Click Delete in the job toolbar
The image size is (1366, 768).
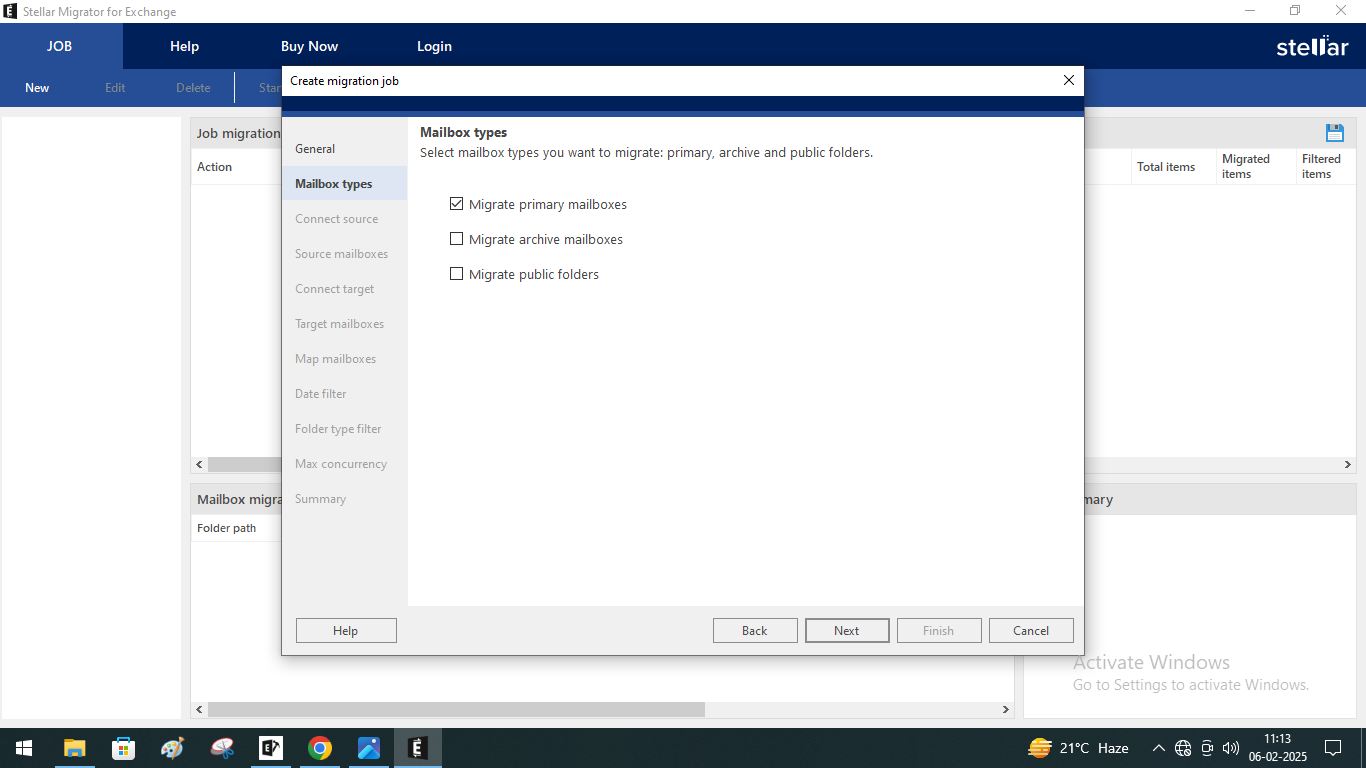(x=193, y=88)
